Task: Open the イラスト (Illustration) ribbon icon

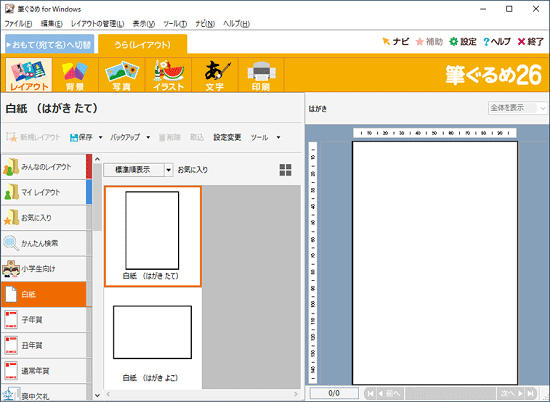Action: pyautogui.click(x=168, y=75)
